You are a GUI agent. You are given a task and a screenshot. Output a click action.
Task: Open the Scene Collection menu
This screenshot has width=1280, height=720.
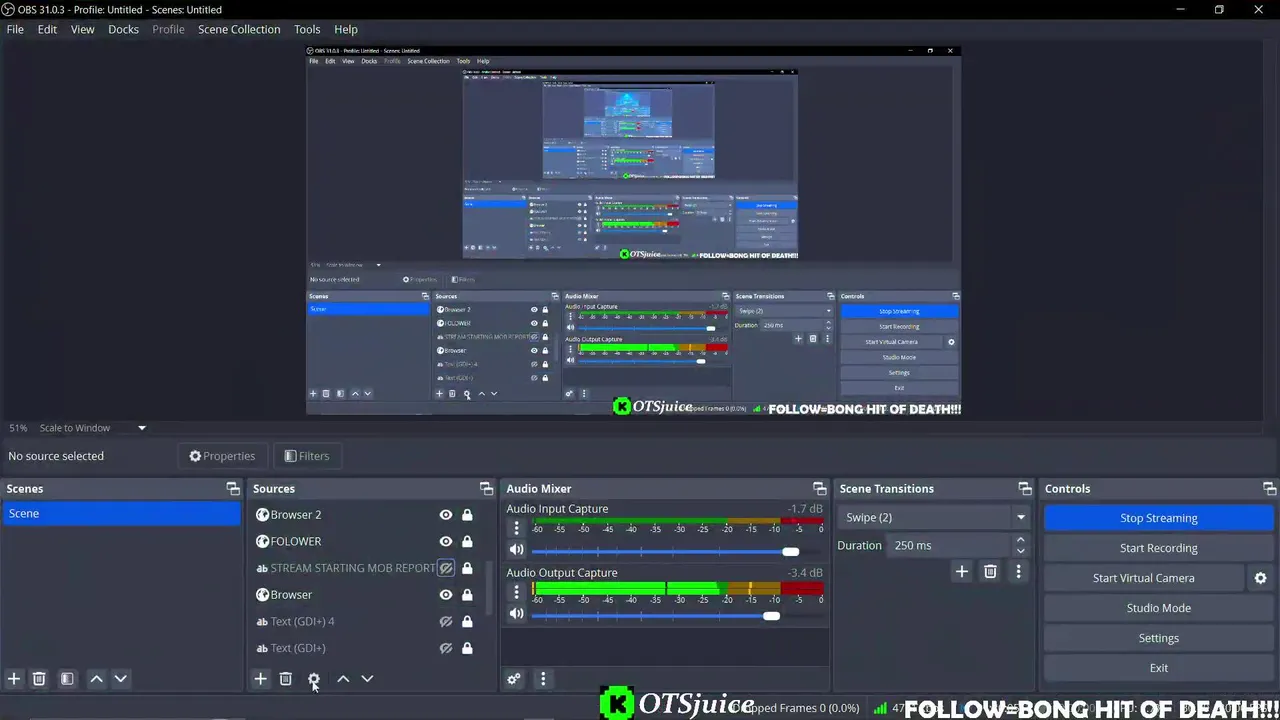tap(239, 29)
